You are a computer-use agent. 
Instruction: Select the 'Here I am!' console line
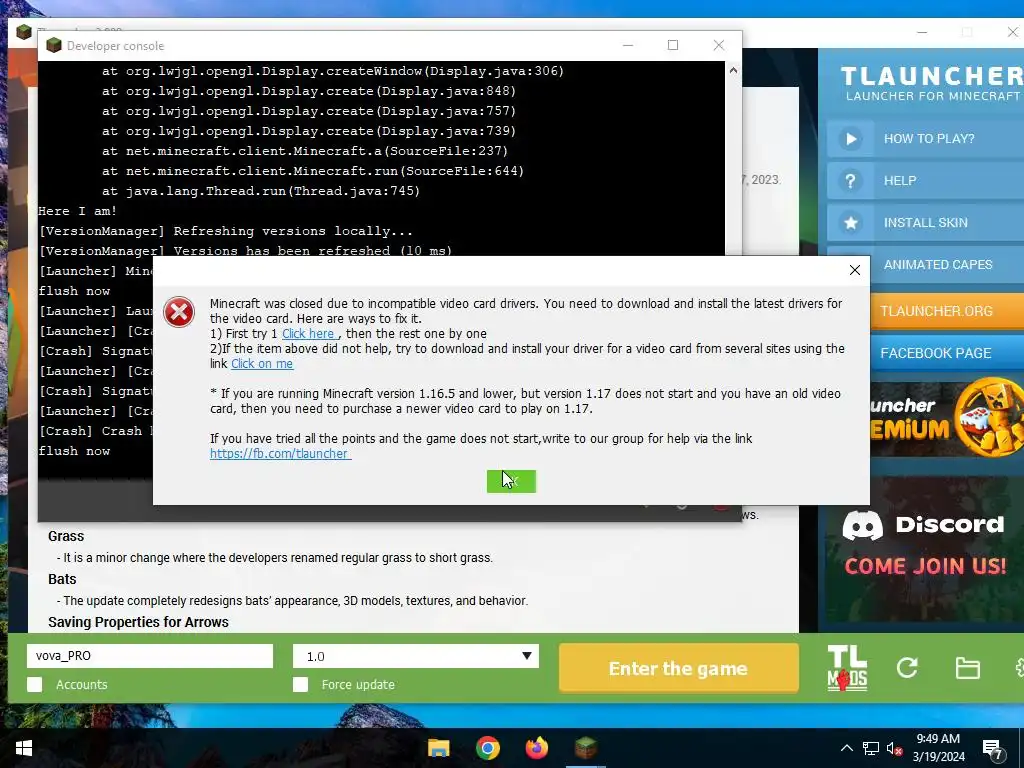click(x=78, y=211)
